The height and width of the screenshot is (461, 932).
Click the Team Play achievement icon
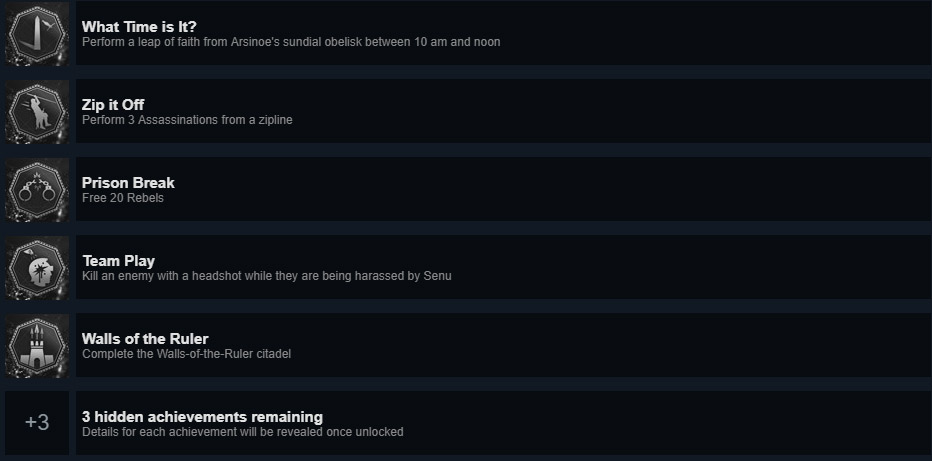click(37, 268)
